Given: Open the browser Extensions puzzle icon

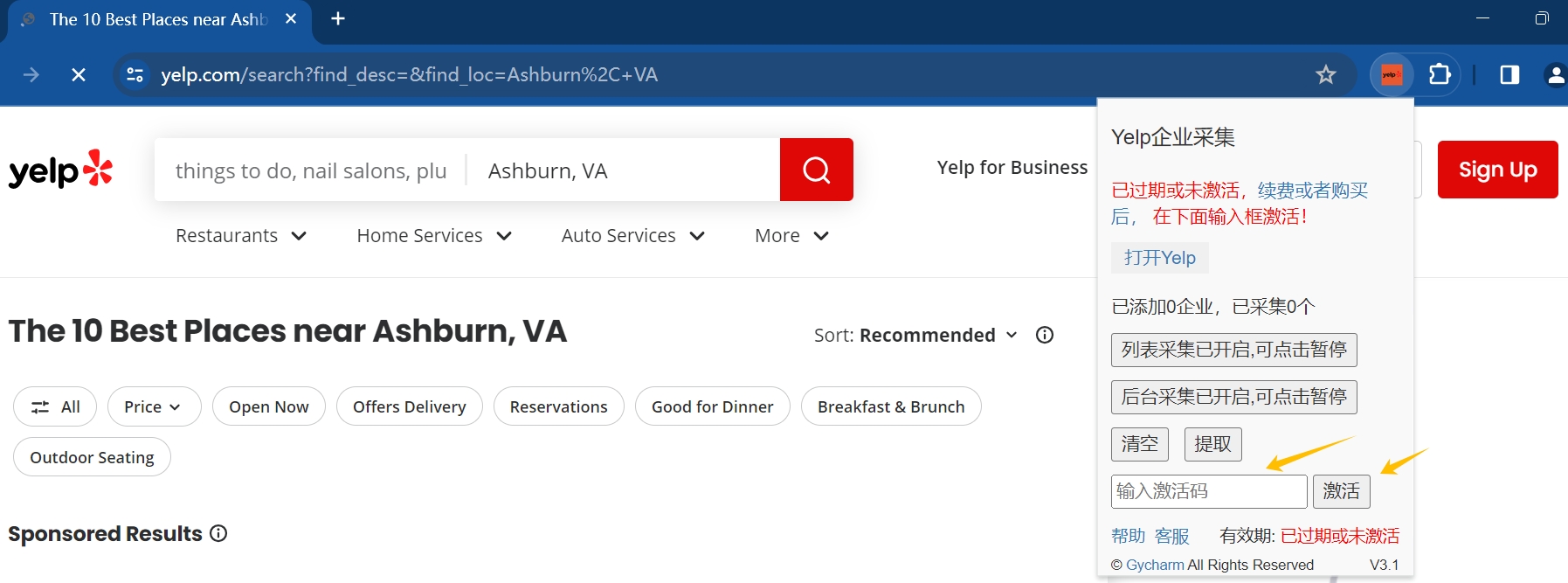Looking at the screenshot, I should point(1440,75).
